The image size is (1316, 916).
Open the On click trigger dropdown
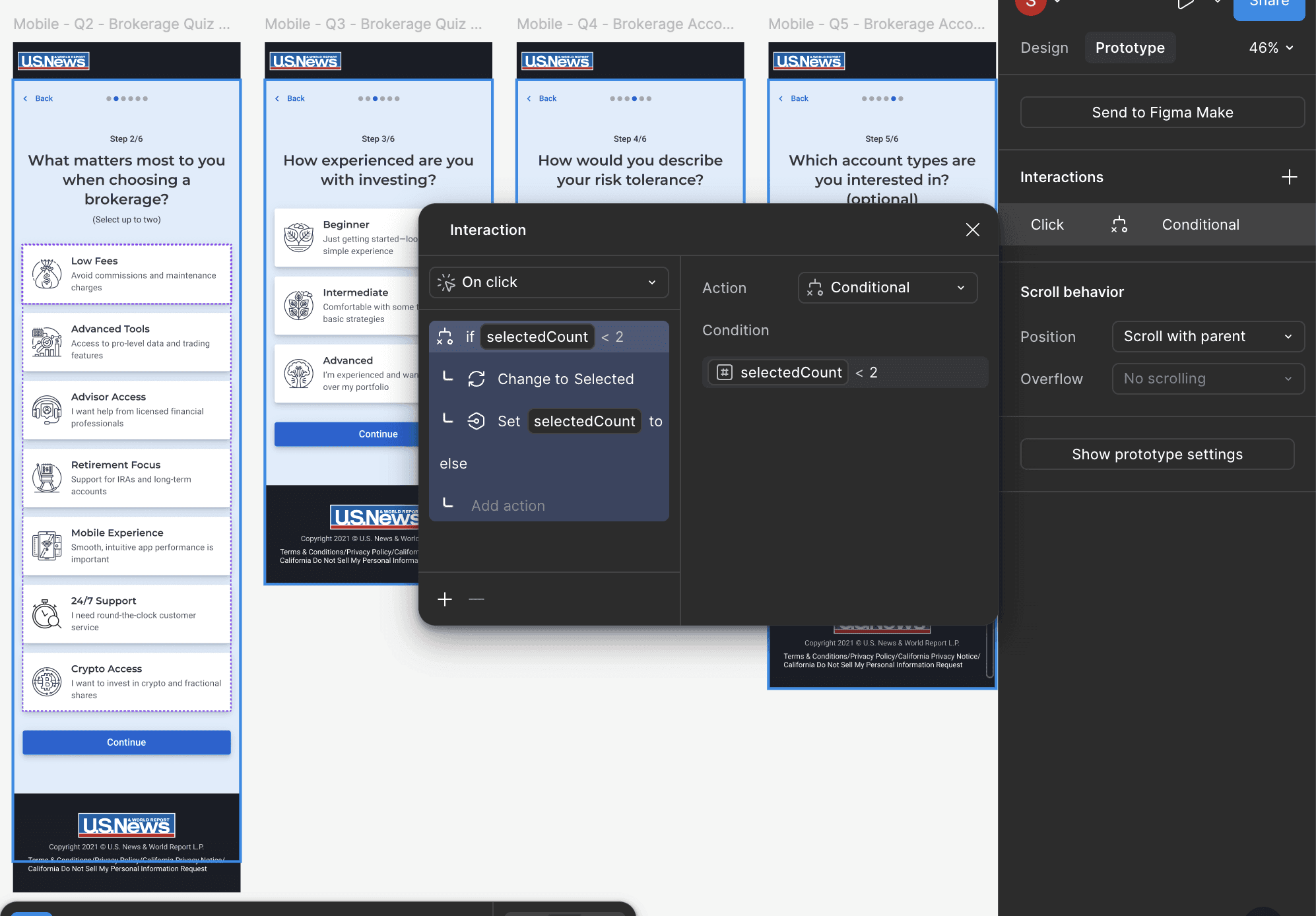548,282
